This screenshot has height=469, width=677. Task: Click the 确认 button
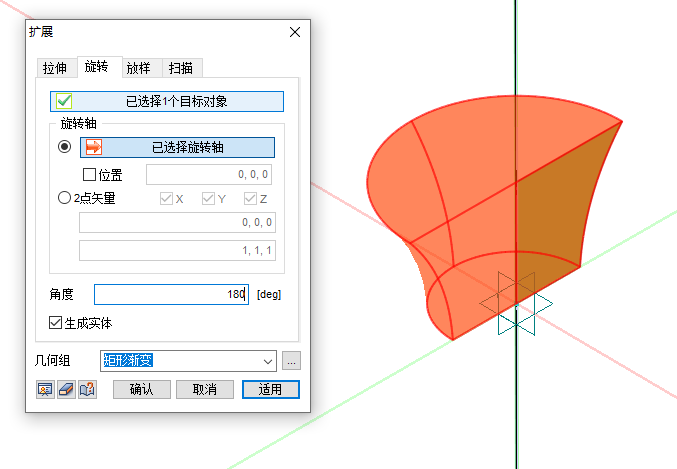[142, 390]
